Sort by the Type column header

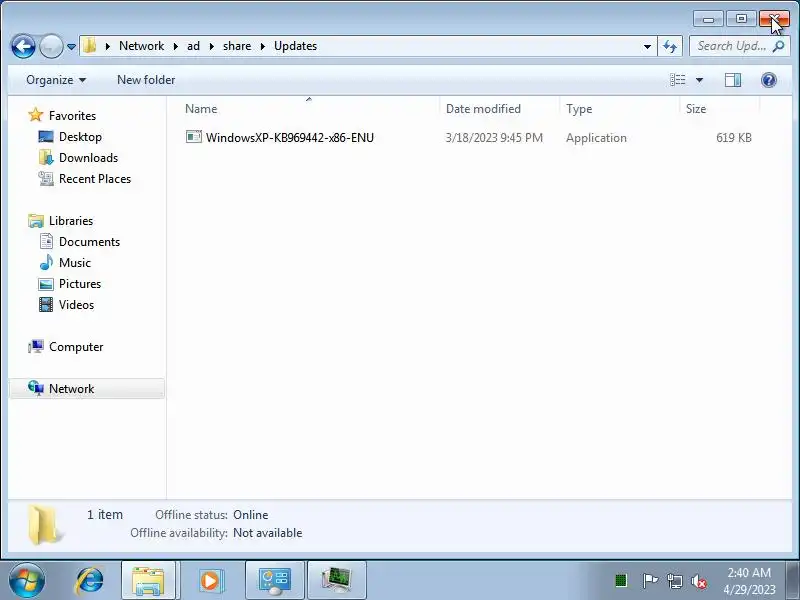[x=619, y=109]
